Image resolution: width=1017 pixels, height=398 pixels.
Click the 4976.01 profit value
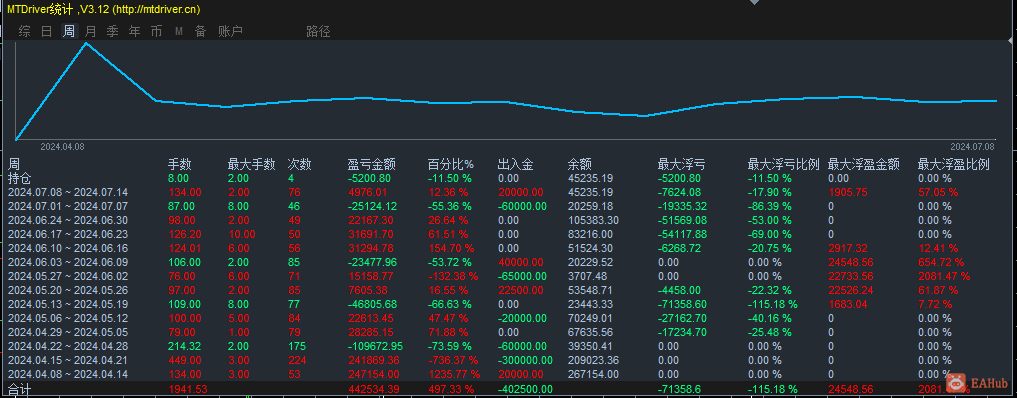click(367, 192)
